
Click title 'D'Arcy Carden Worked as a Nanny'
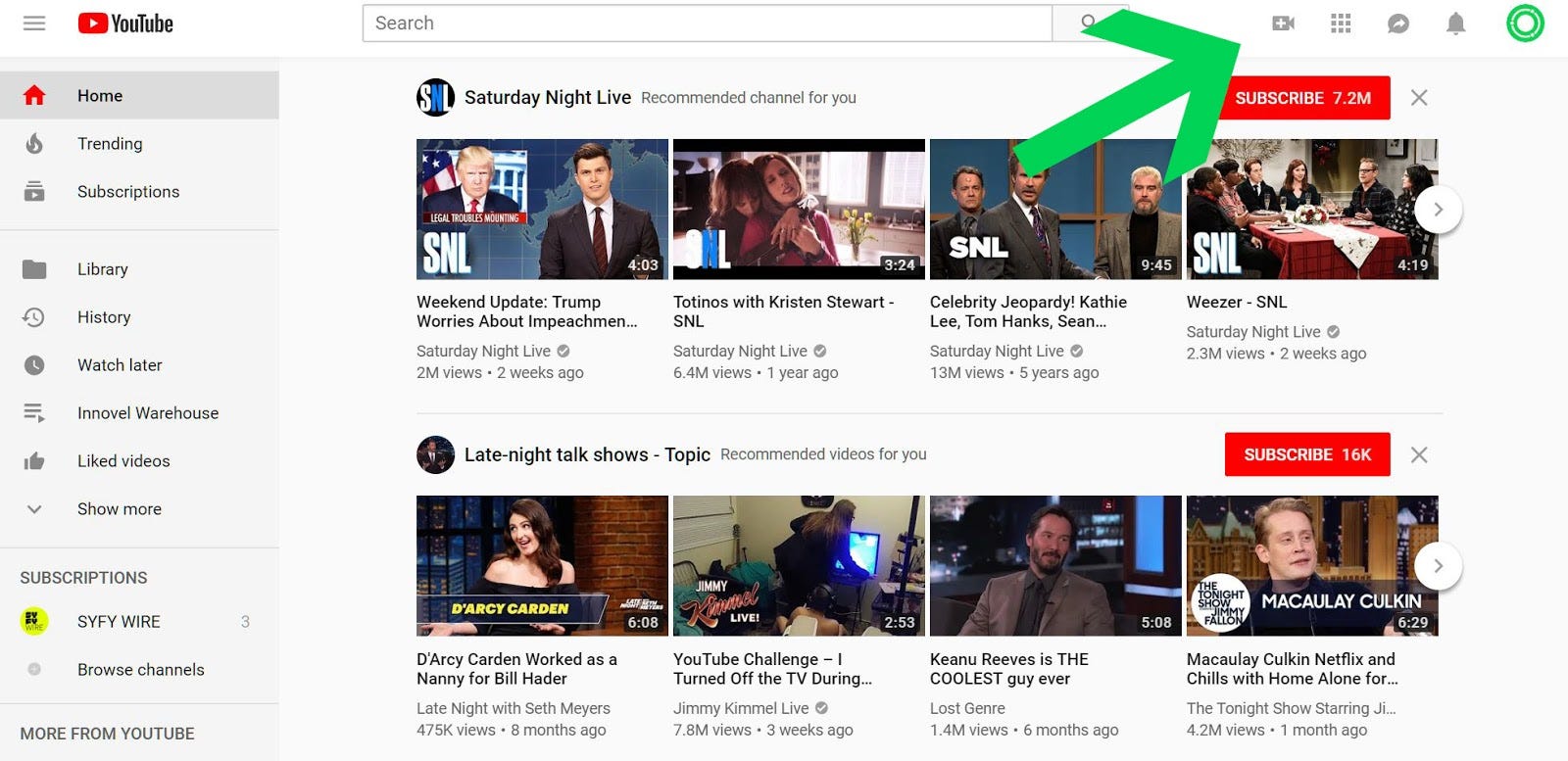pos(517,669)
